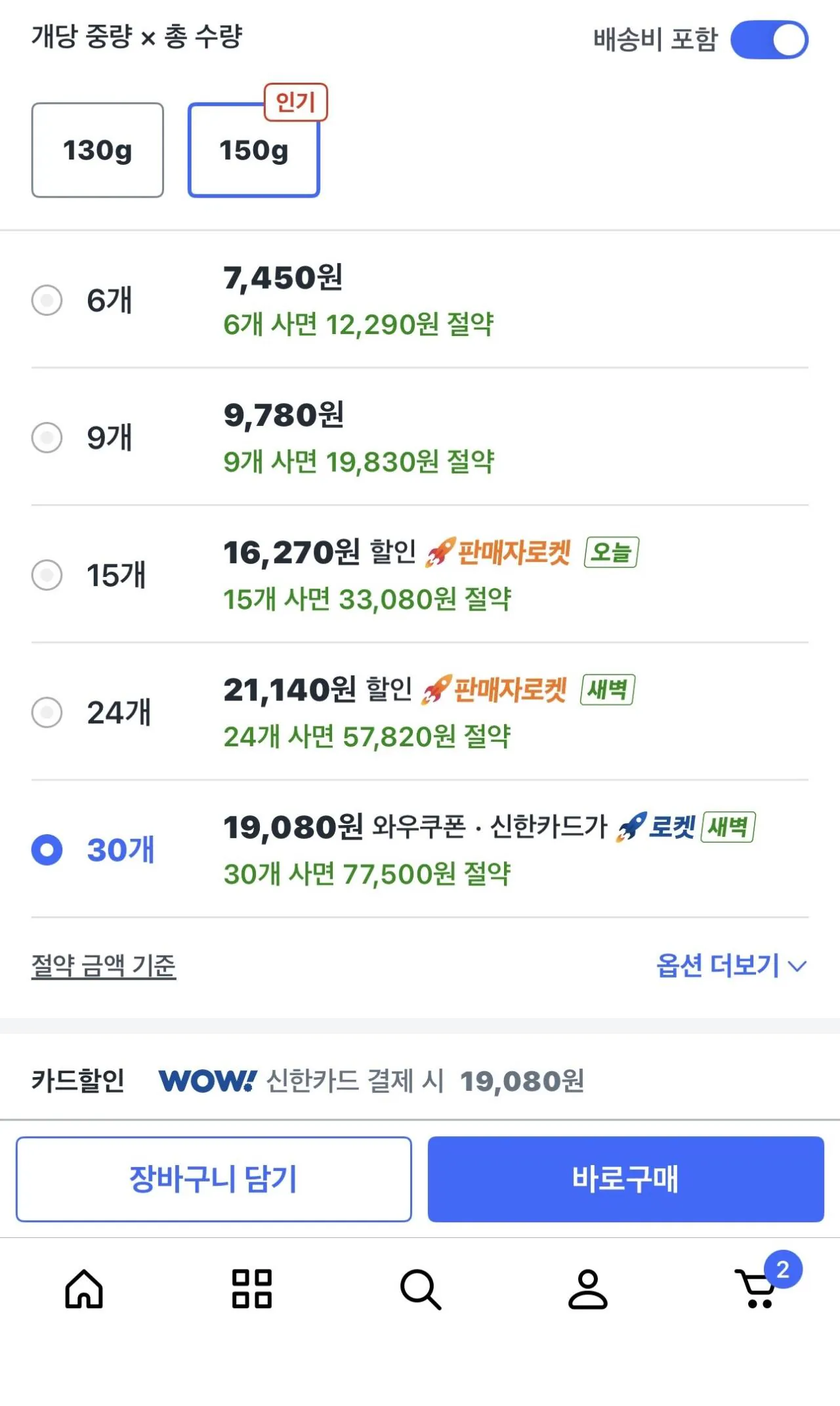Select the 6개 quantity radio button
The height and width of the screenshot is (1406, 840).
tap(47, 300)
